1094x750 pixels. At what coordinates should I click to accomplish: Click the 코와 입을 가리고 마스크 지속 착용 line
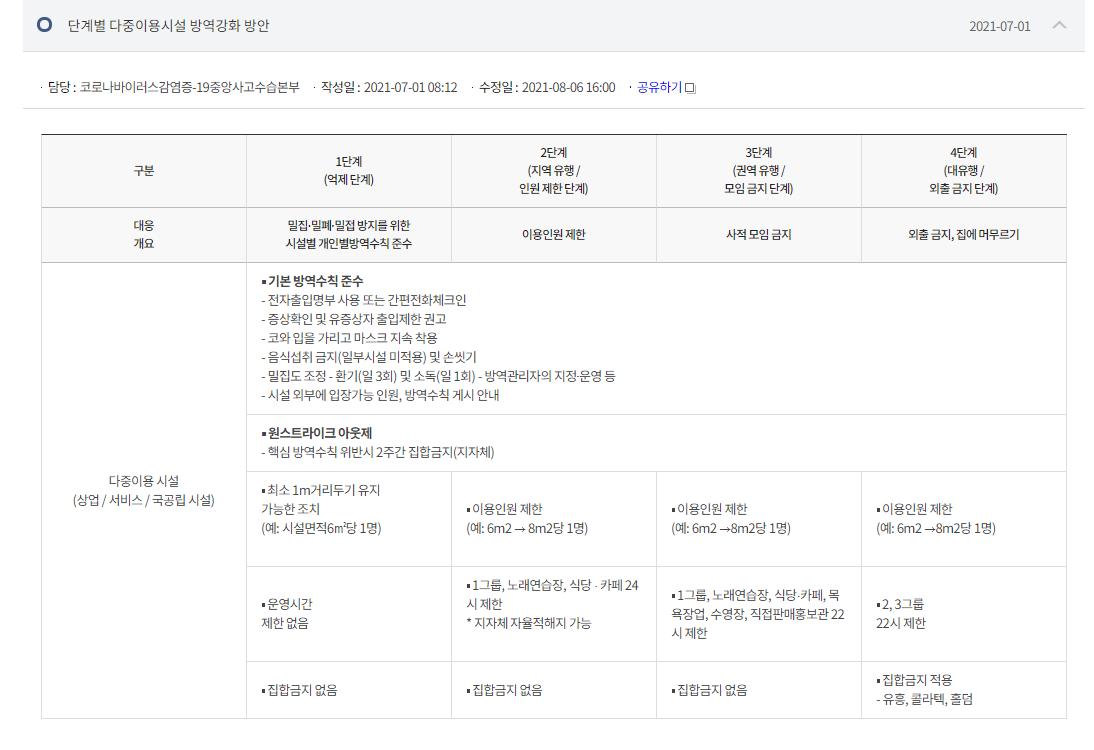[350, 338]
